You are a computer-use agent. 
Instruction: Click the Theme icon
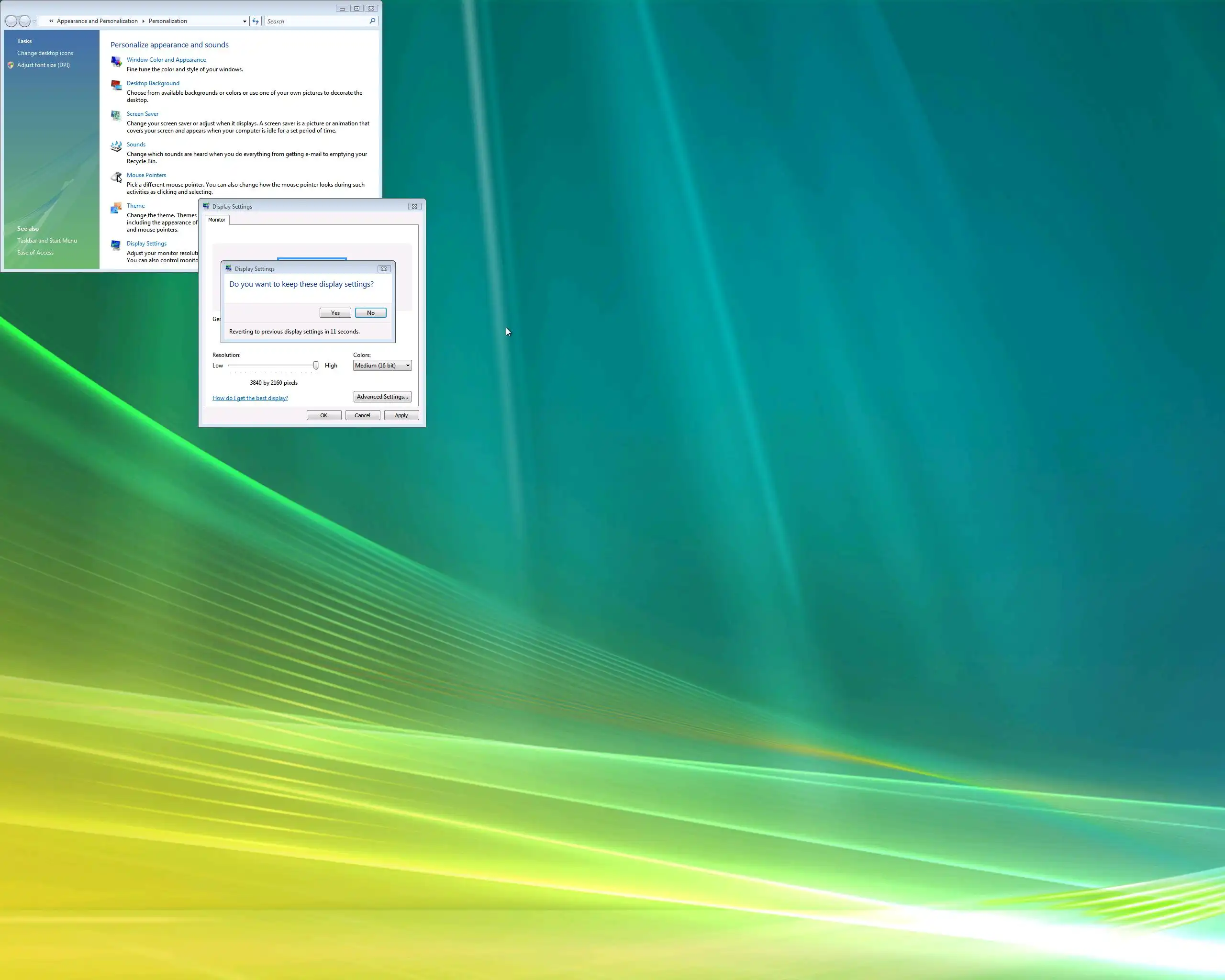pos(116,208)
